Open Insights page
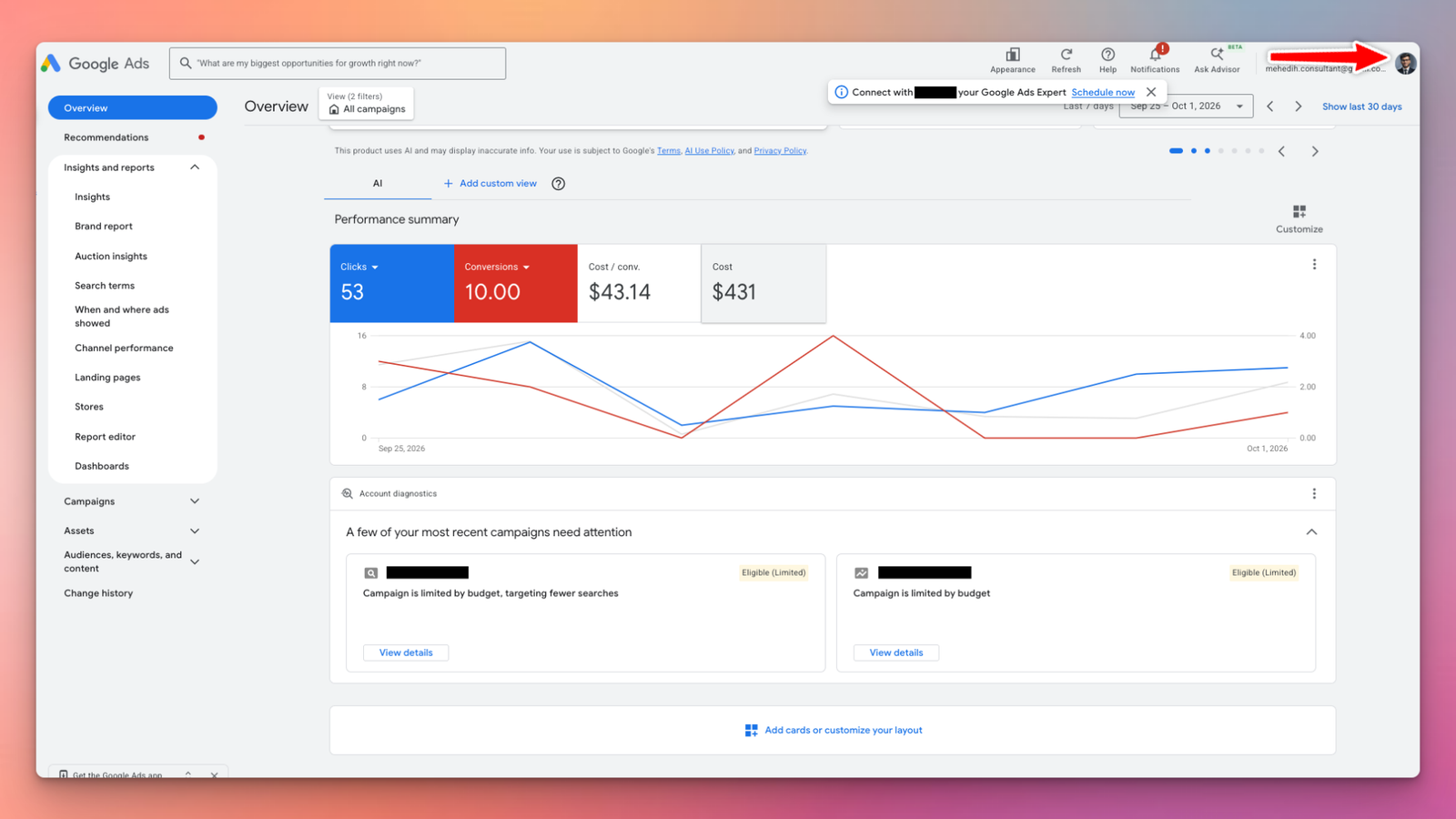This screenshot has height=819, width=1456. coord(92,197)
